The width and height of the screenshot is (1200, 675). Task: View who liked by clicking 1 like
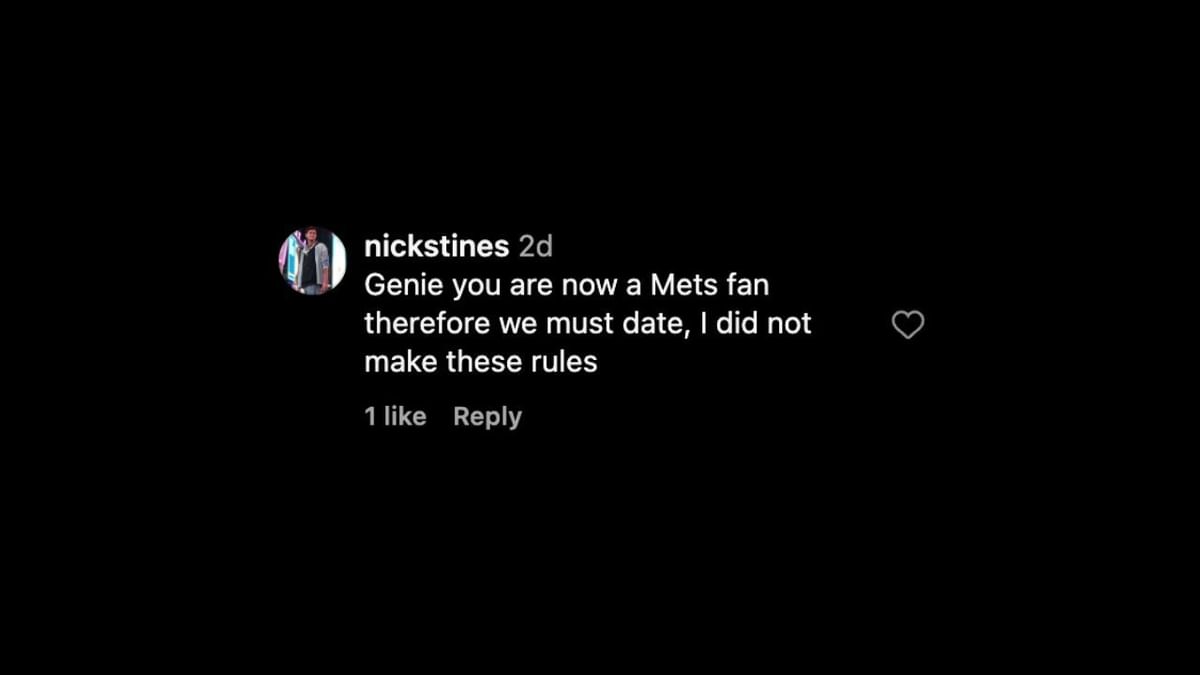click(394, 416)
